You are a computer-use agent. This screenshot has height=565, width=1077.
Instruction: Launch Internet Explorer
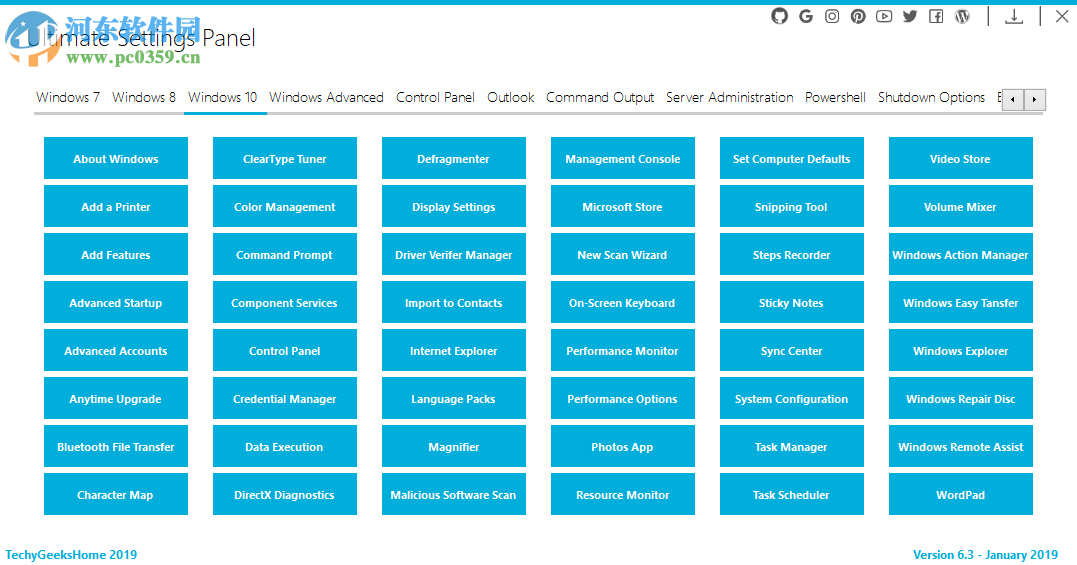453,350
